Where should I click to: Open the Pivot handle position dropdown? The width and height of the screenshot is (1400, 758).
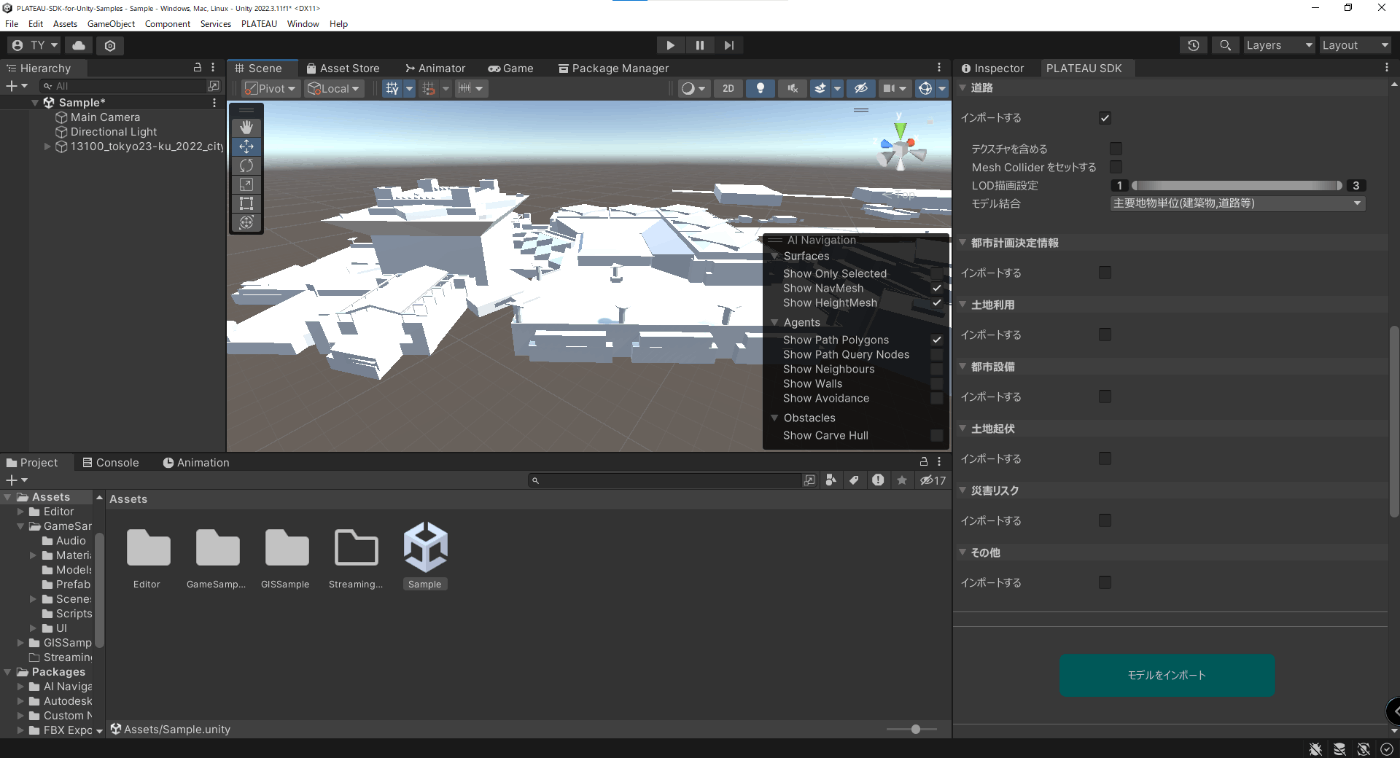click(x=271, y=88)
